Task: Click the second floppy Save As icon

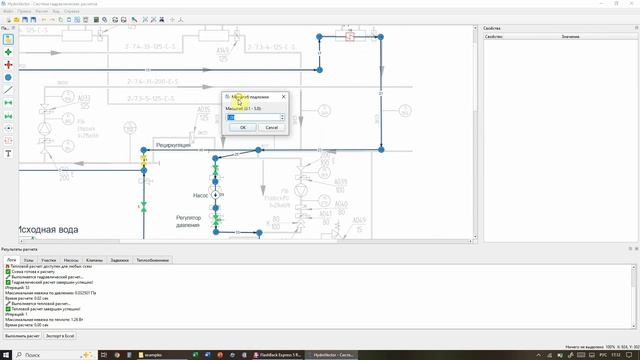Action: pos(33,20)
